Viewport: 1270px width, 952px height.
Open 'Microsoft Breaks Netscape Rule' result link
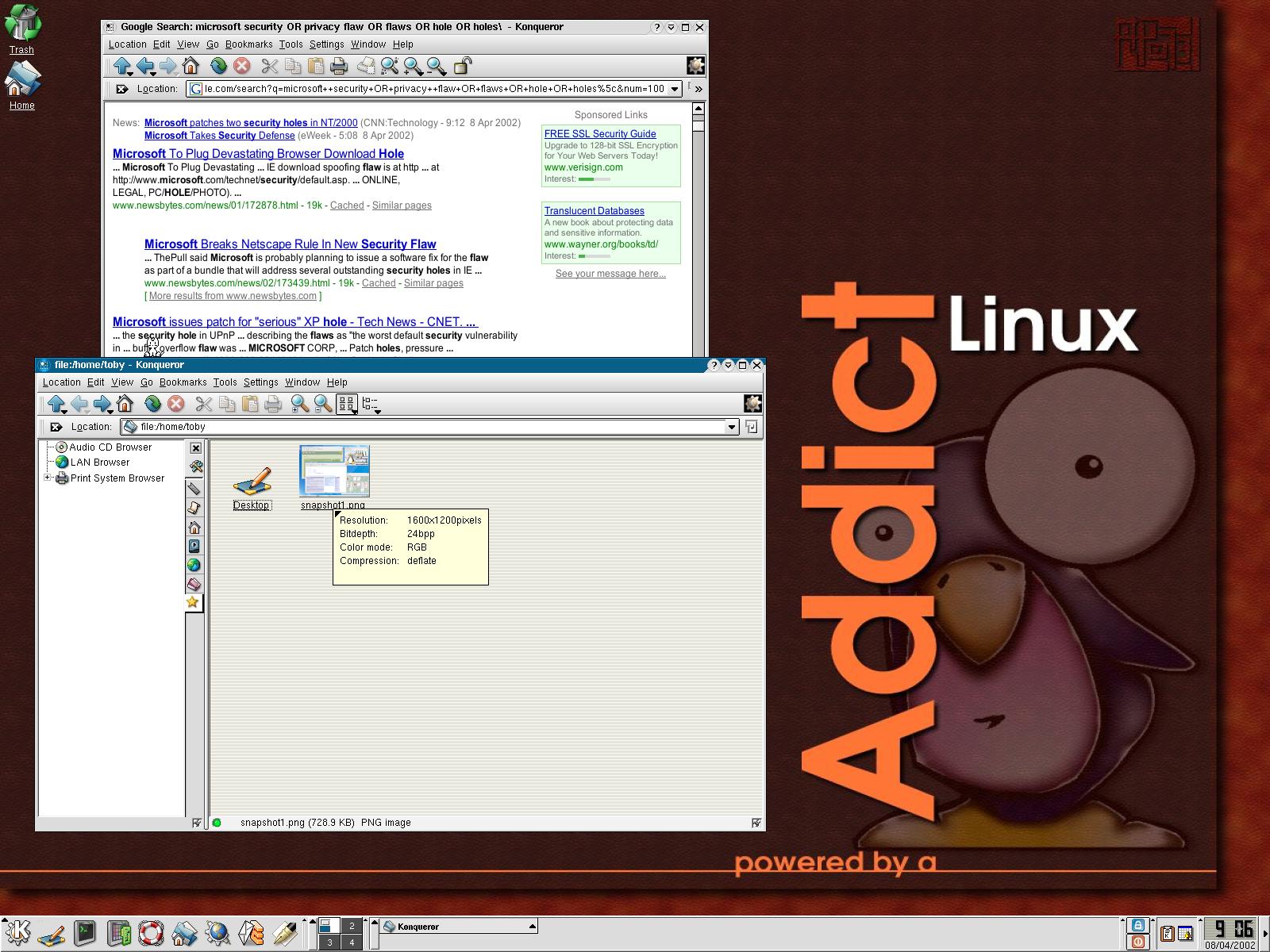[x=290, y=244]
